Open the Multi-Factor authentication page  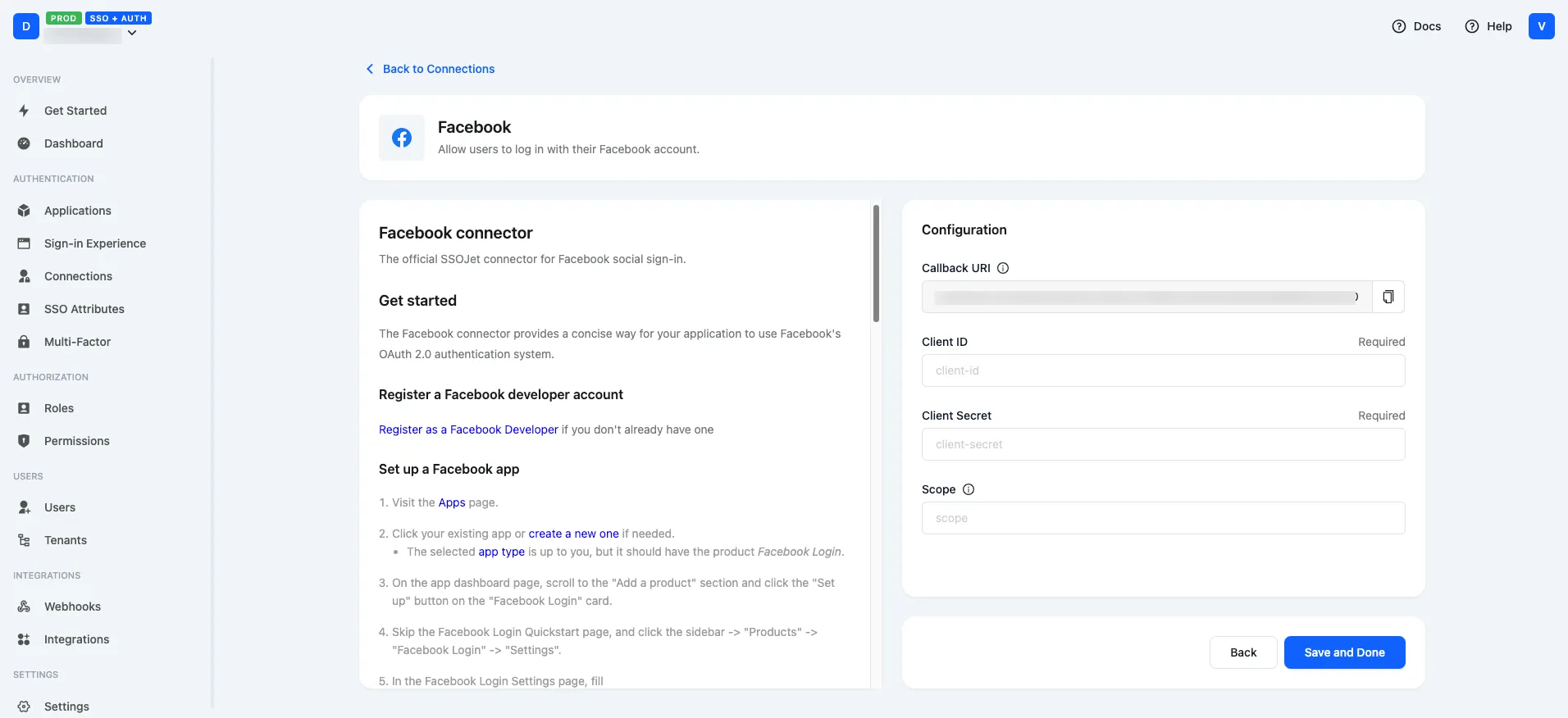76,342
